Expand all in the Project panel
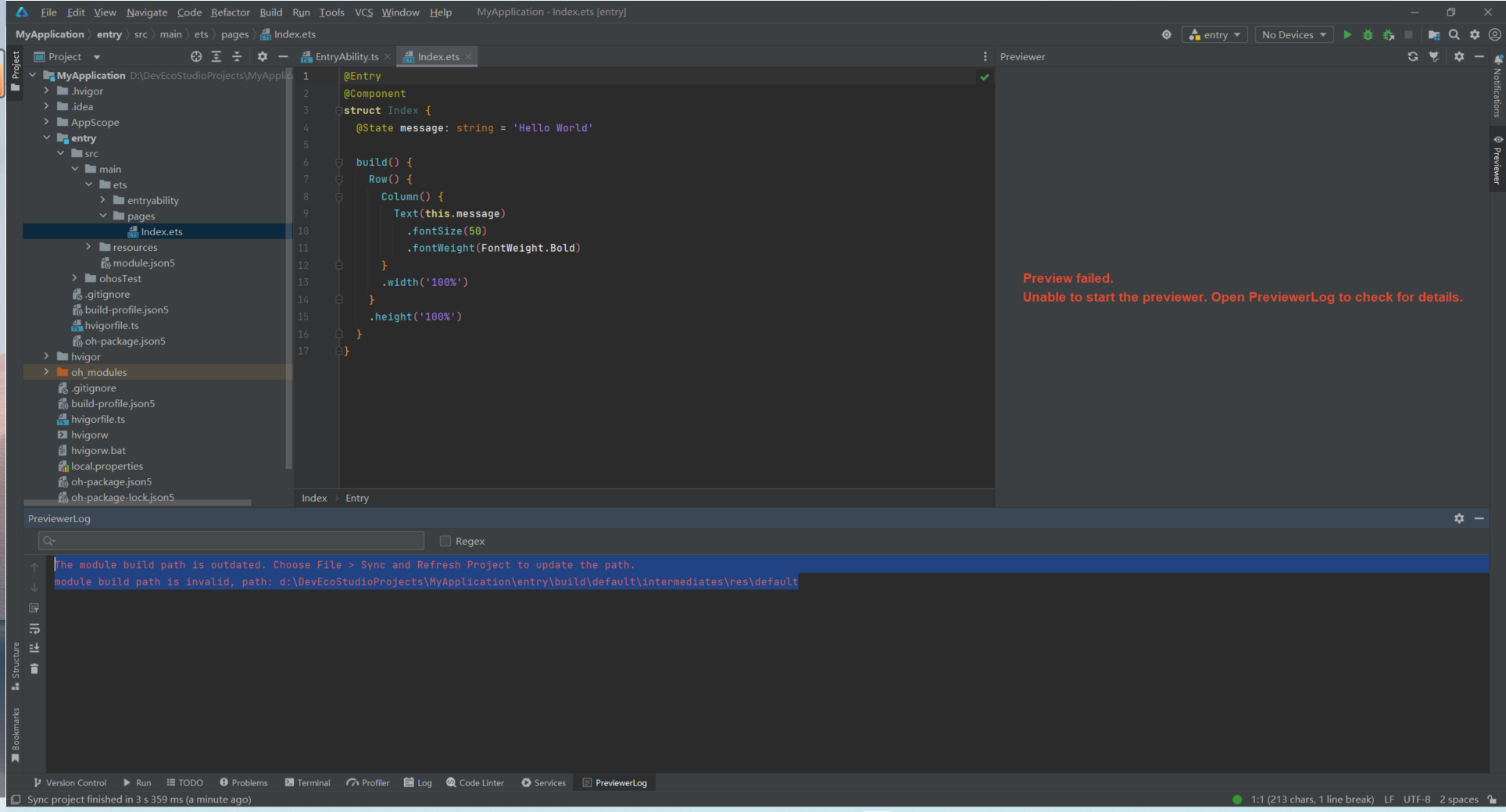The image size is (1506, 812). [x=216, y=56]
